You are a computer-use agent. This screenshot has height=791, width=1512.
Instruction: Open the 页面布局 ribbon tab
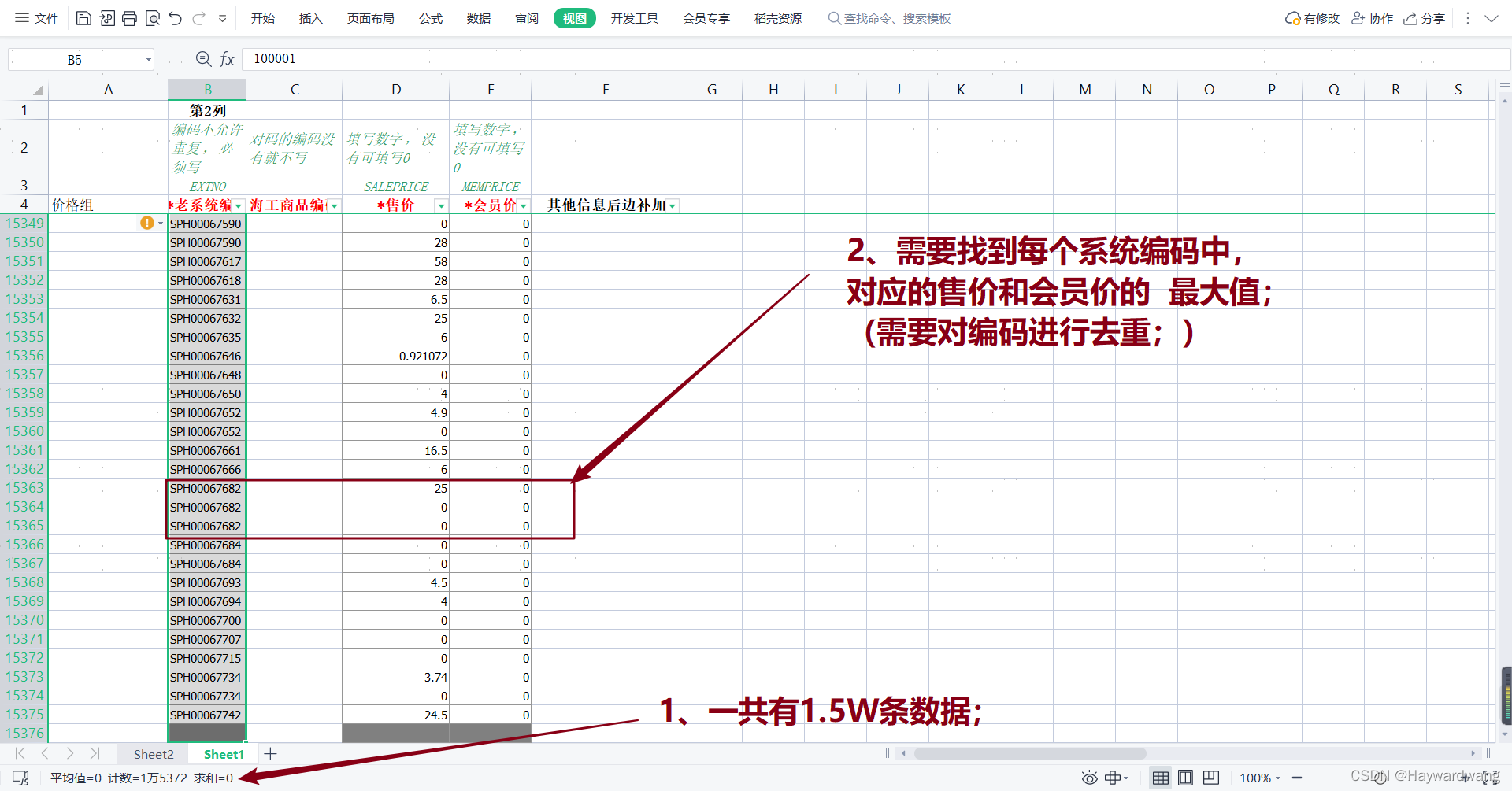371,18
